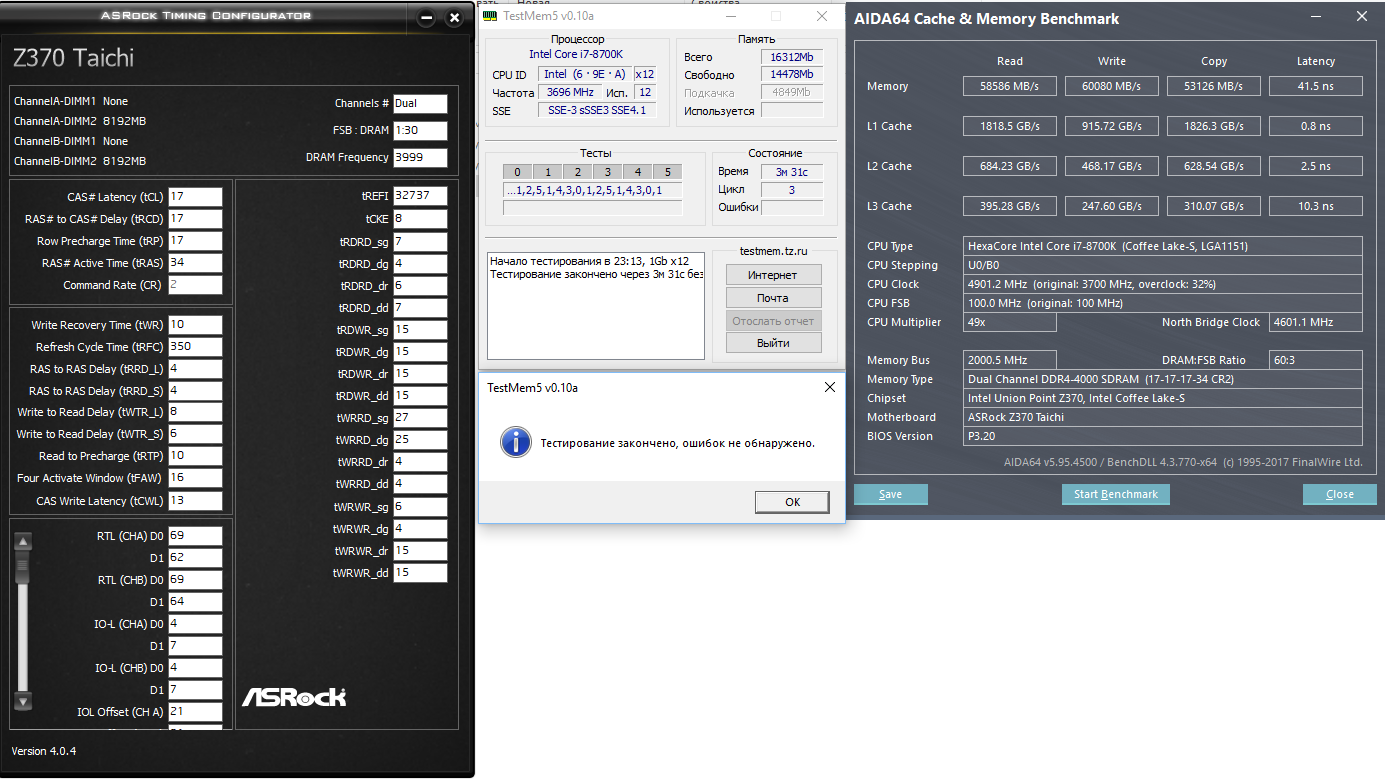Viewport: 1385px width, 781px height.
Task: Click the L1 Cache Copy value 1826.3 GB/s
Action: coord(1213,126)
